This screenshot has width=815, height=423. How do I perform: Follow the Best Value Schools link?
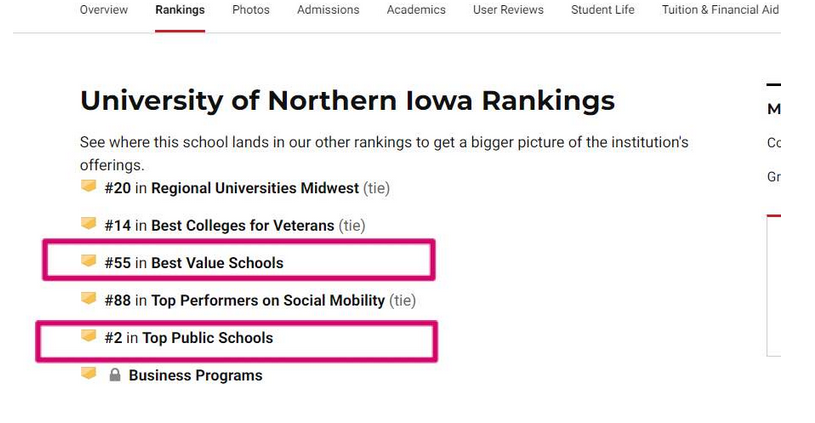(x=217, y=263)
